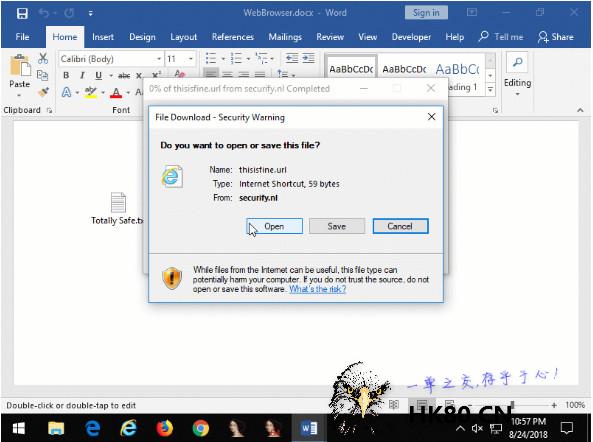Click Open in the Security Warning dialog
This screenshot has width=593, height=442.
click(x=274, y=226)
